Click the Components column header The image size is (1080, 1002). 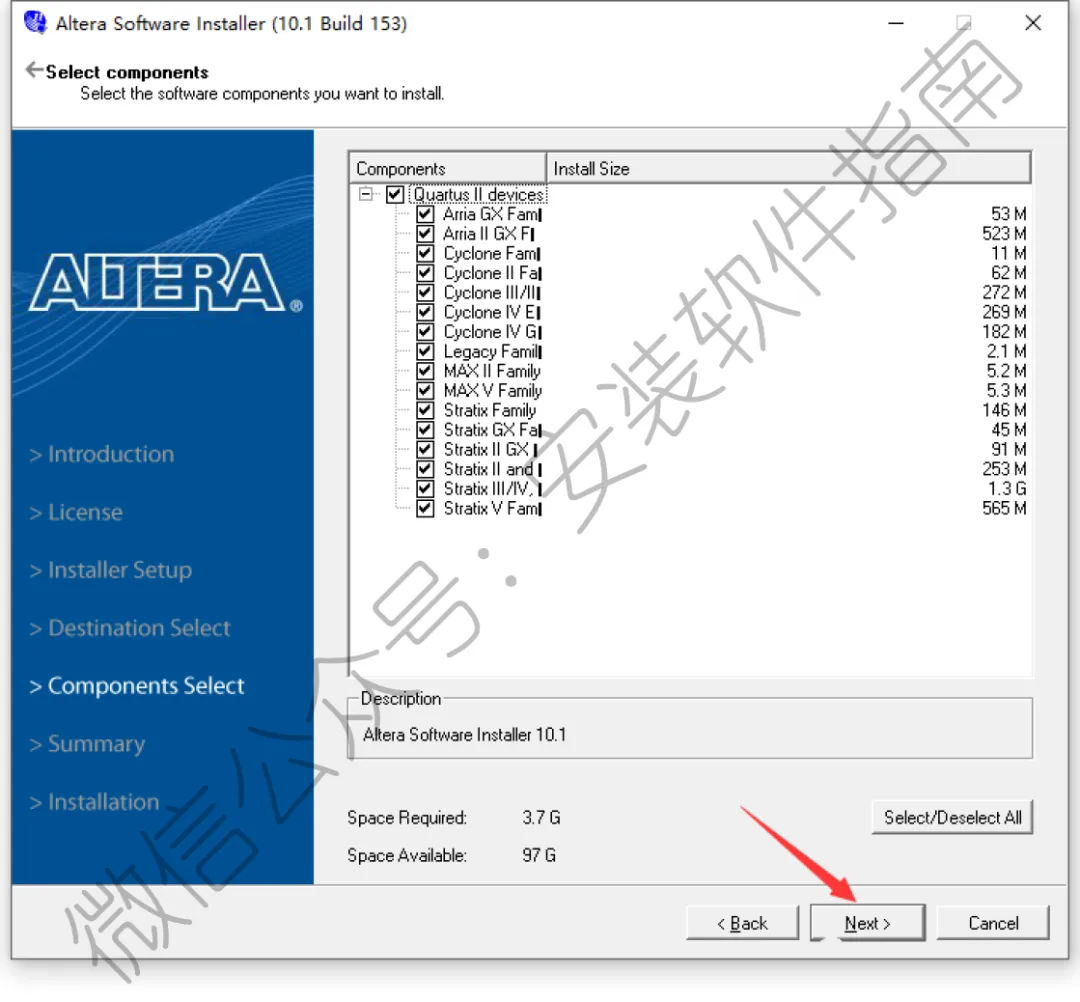[x=448, y=168]
